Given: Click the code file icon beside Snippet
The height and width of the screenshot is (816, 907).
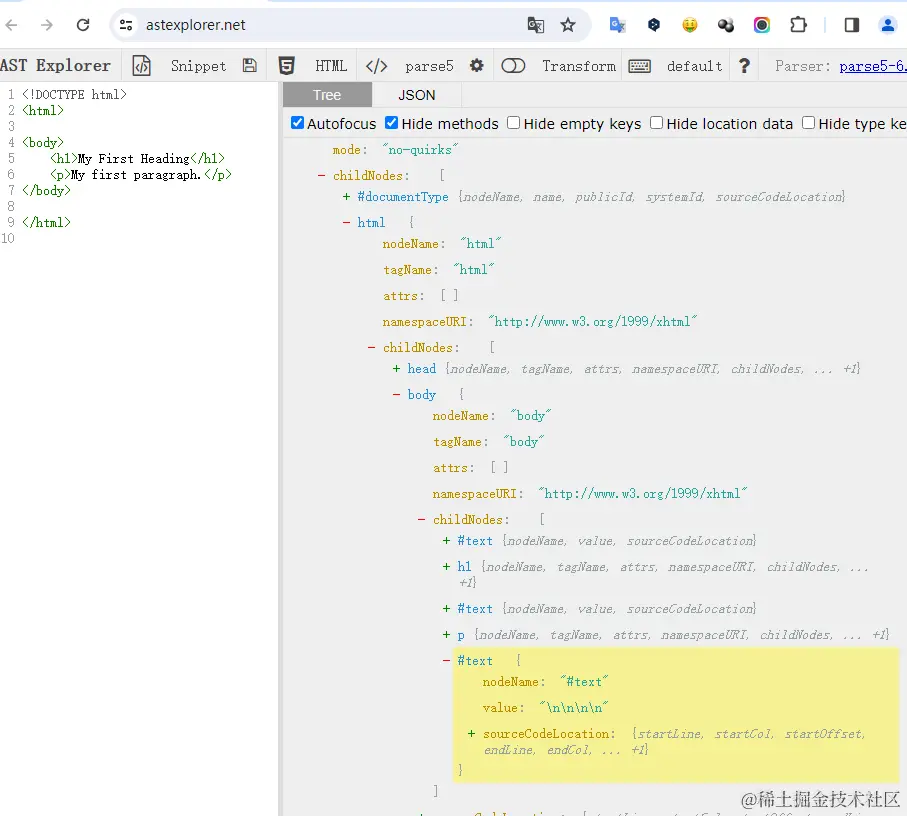Looking at the screenshot, I should pyautogui.click(x=142, y=66).
